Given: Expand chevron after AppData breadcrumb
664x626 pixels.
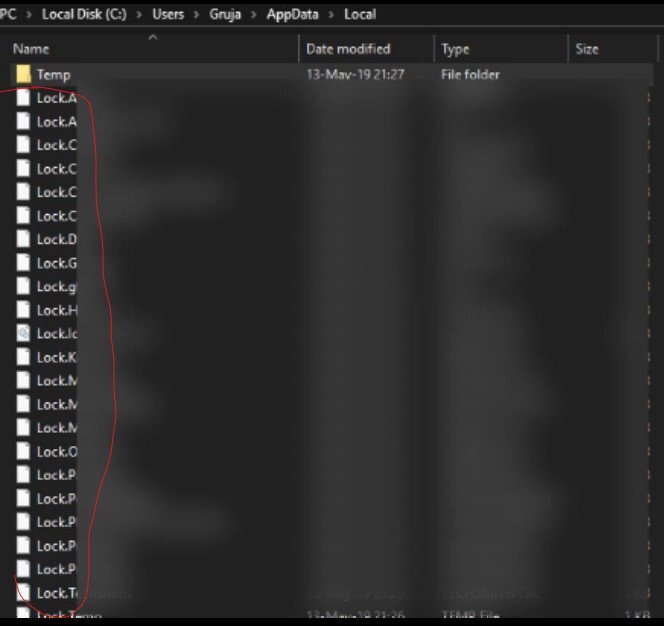Looking at the screenshot, I should pyautogui.click(x=332, y=15).
